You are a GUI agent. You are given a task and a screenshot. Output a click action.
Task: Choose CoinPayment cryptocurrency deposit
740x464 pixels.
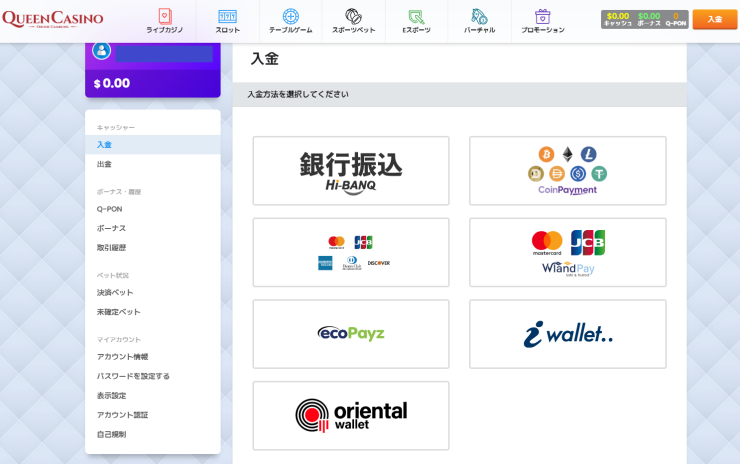tap(568, 171)
